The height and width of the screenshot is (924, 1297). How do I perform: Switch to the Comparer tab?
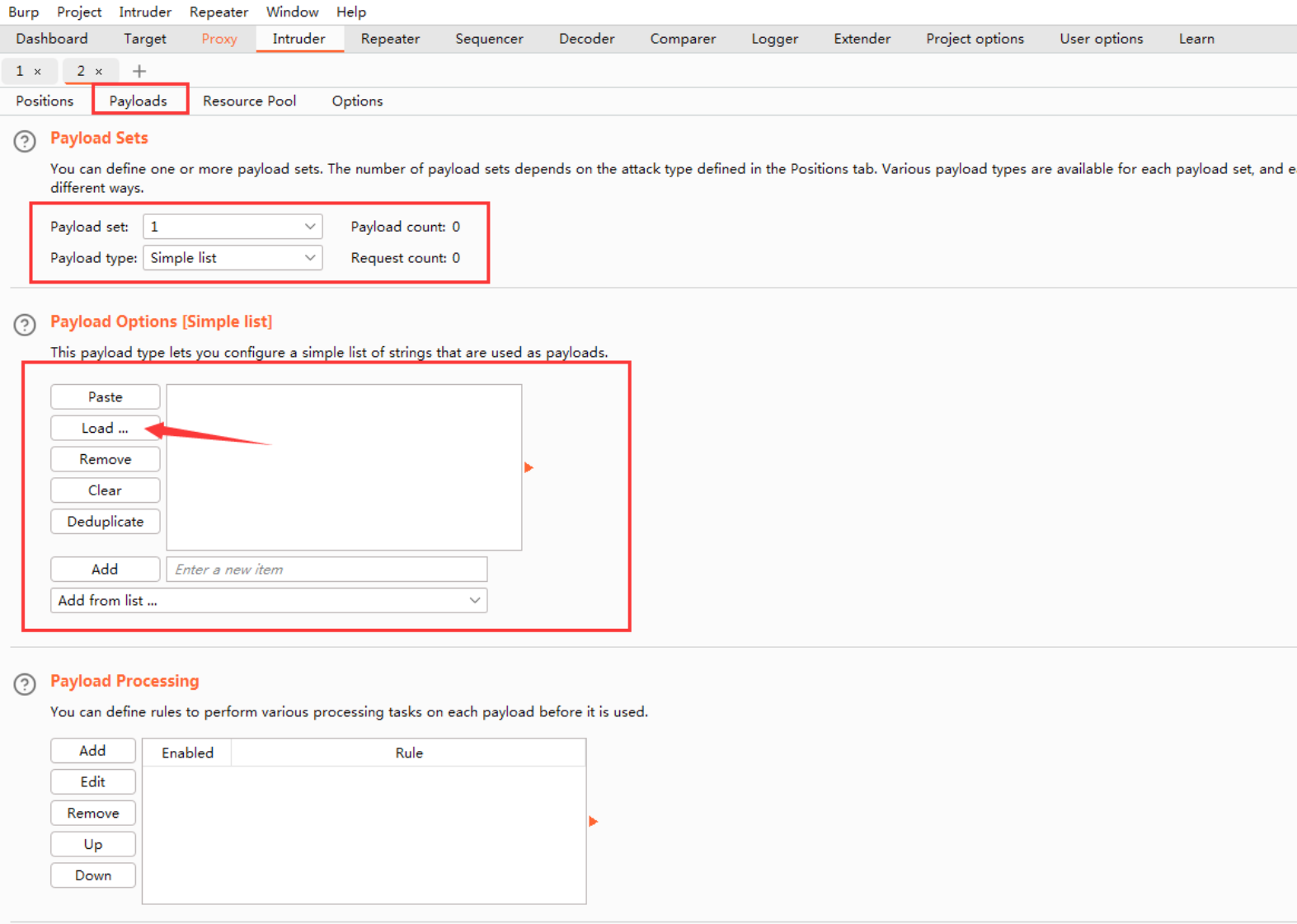point(683,39)
